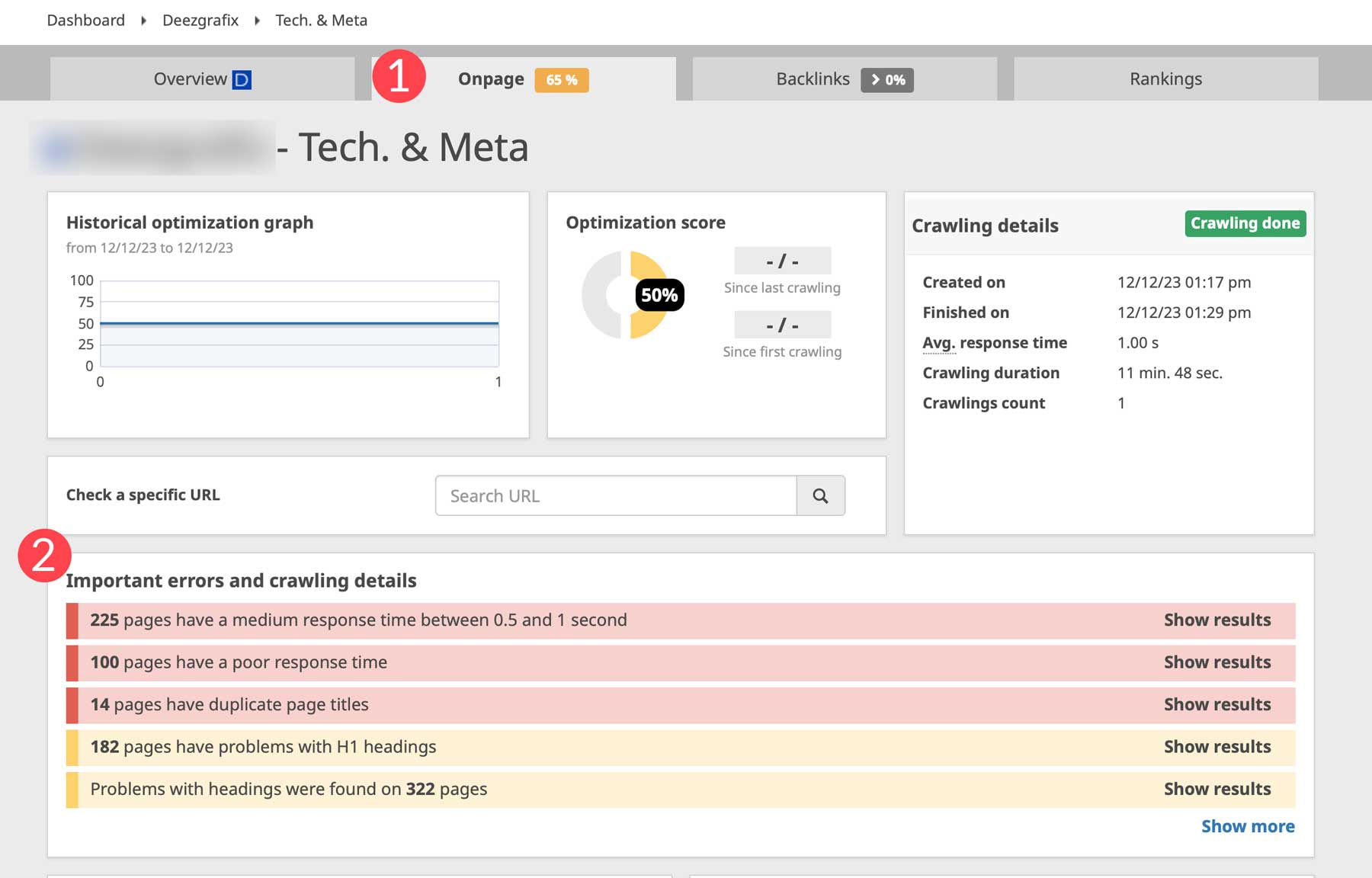Click the Crawling done status badge

click(1245, 223)
